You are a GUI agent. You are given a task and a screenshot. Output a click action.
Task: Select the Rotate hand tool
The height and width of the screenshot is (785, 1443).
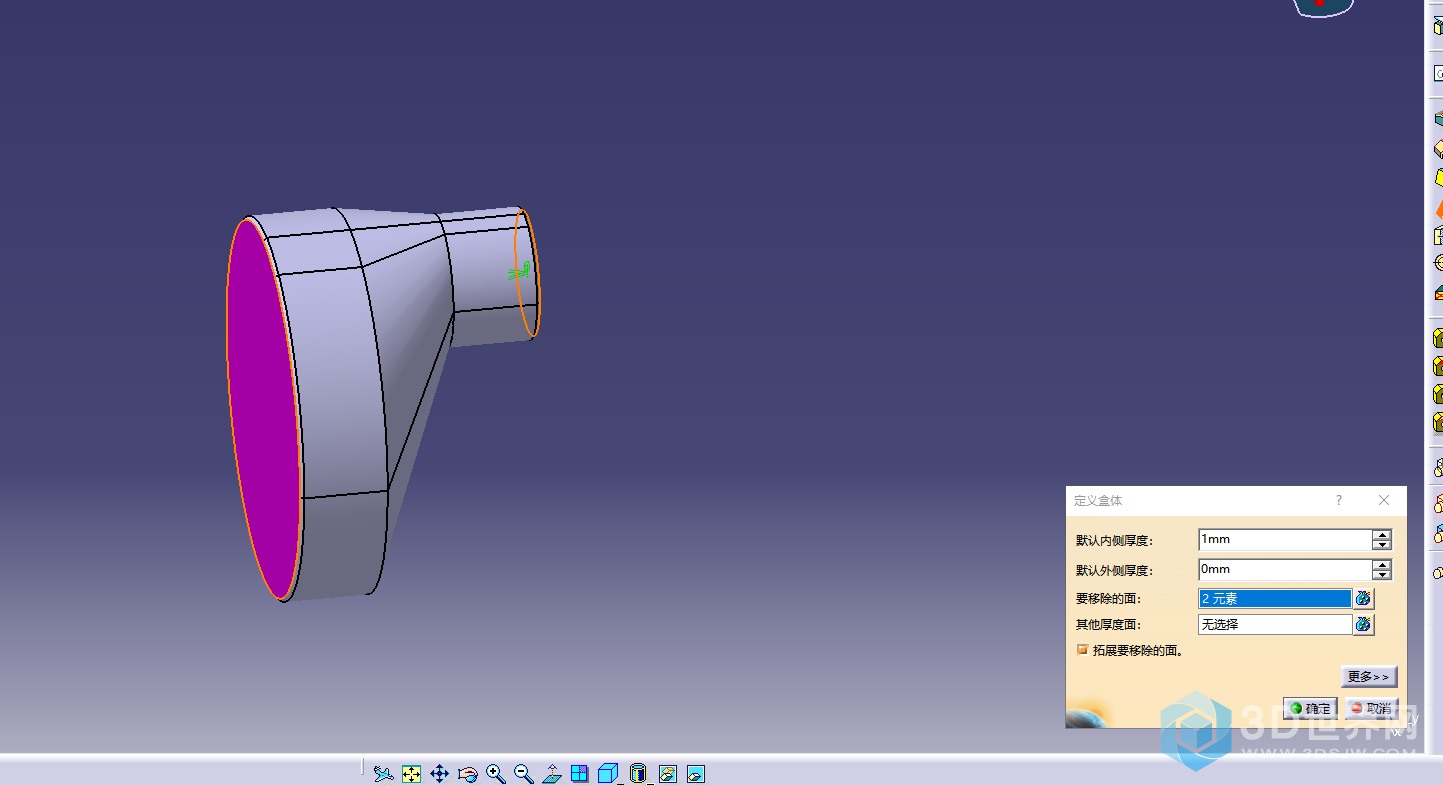pyautogui.click(x=467, y=773)
